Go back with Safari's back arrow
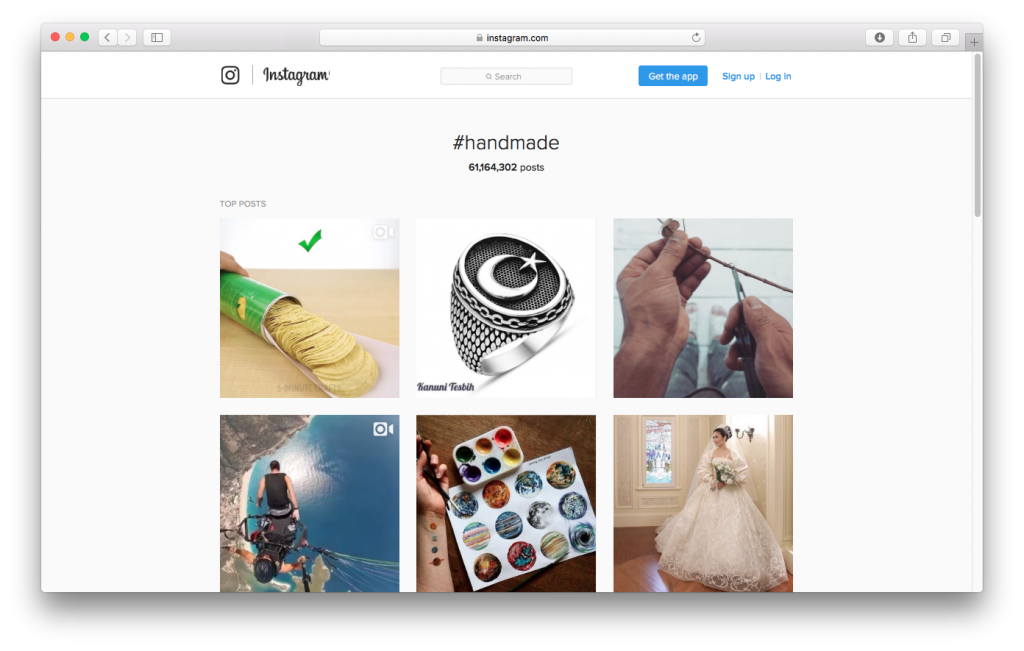 click(x=107, y=37)
